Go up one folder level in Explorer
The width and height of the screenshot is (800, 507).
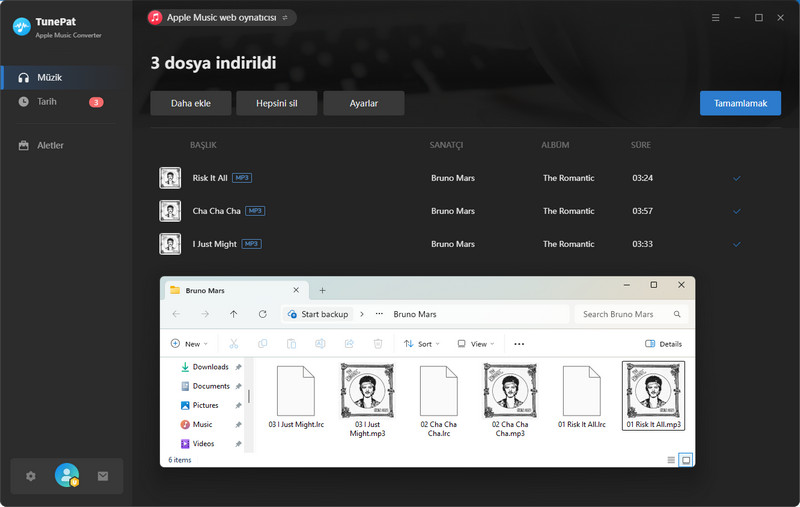(x=234, y=314)
